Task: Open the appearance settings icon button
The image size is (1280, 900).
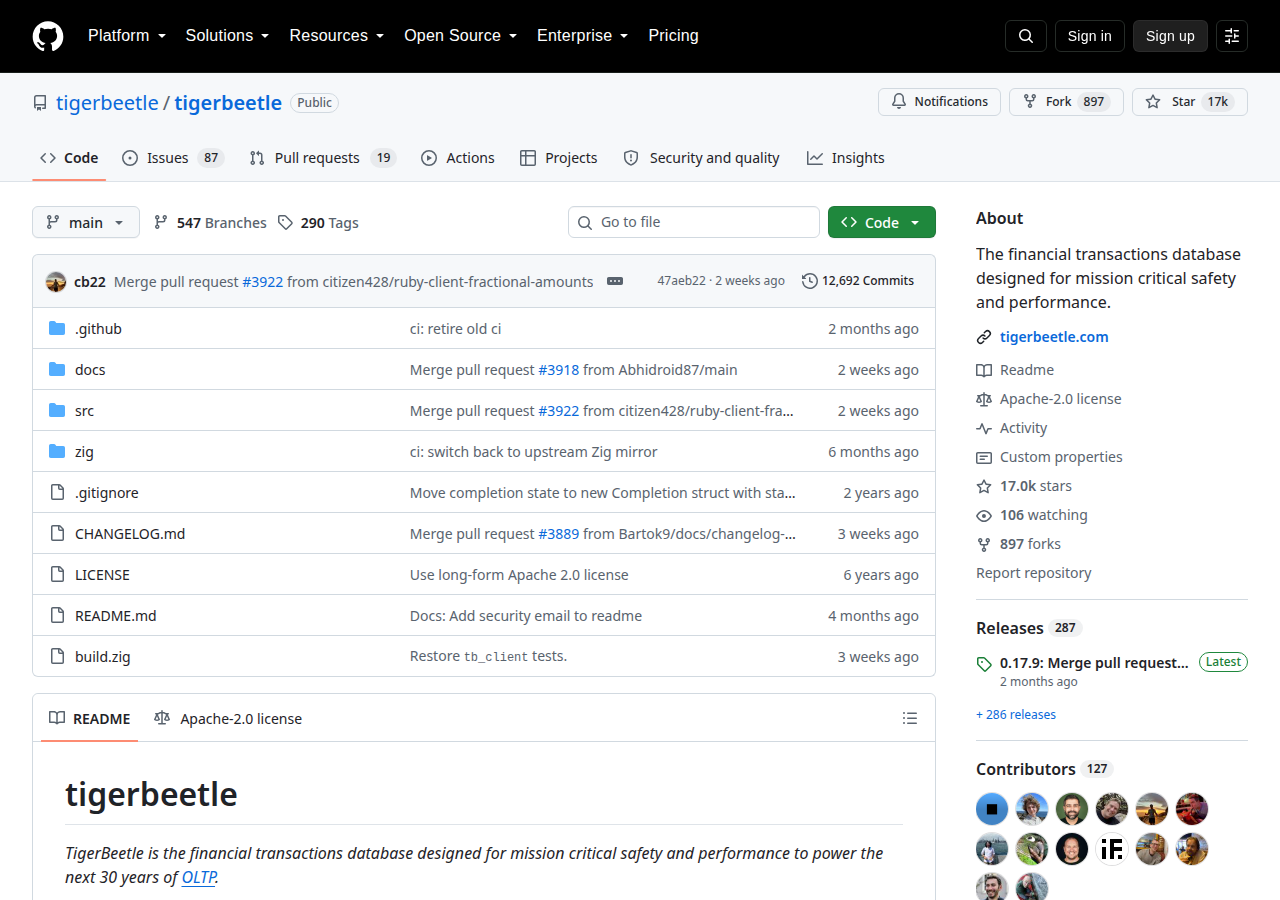Action: 1232,36
